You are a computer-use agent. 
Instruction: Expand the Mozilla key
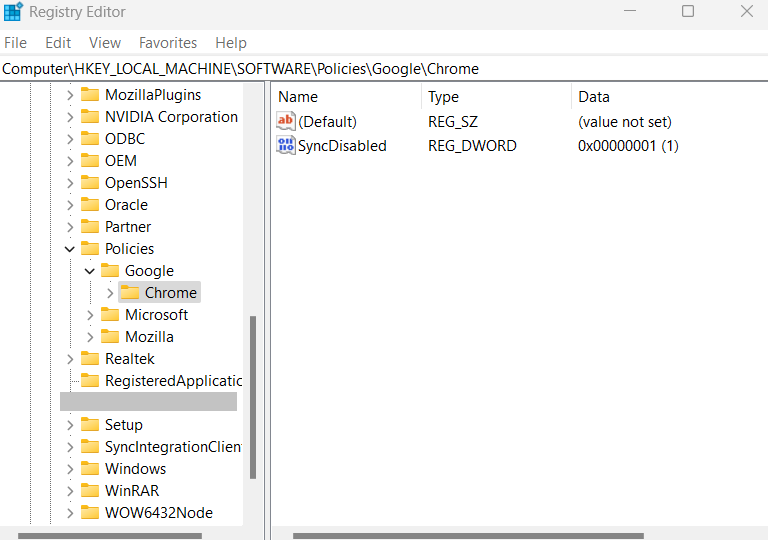pos(90,337)
